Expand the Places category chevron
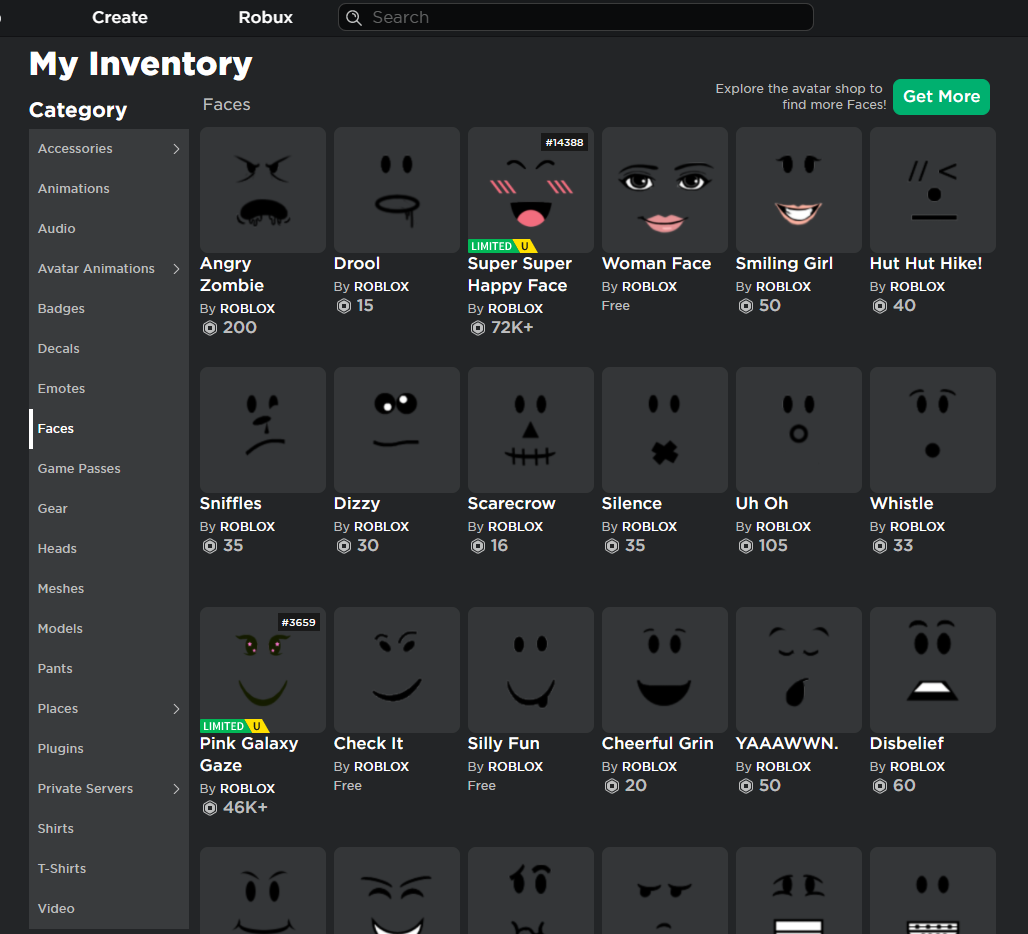1028x934 pixels. (x=176, y=709)
